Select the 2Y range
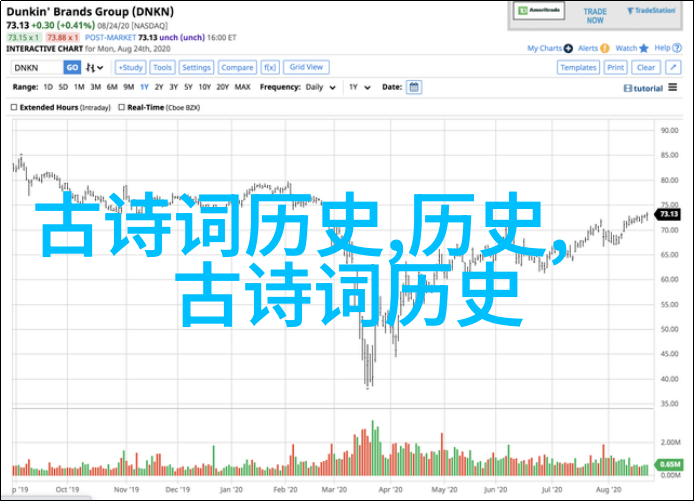 coord(159,87)
